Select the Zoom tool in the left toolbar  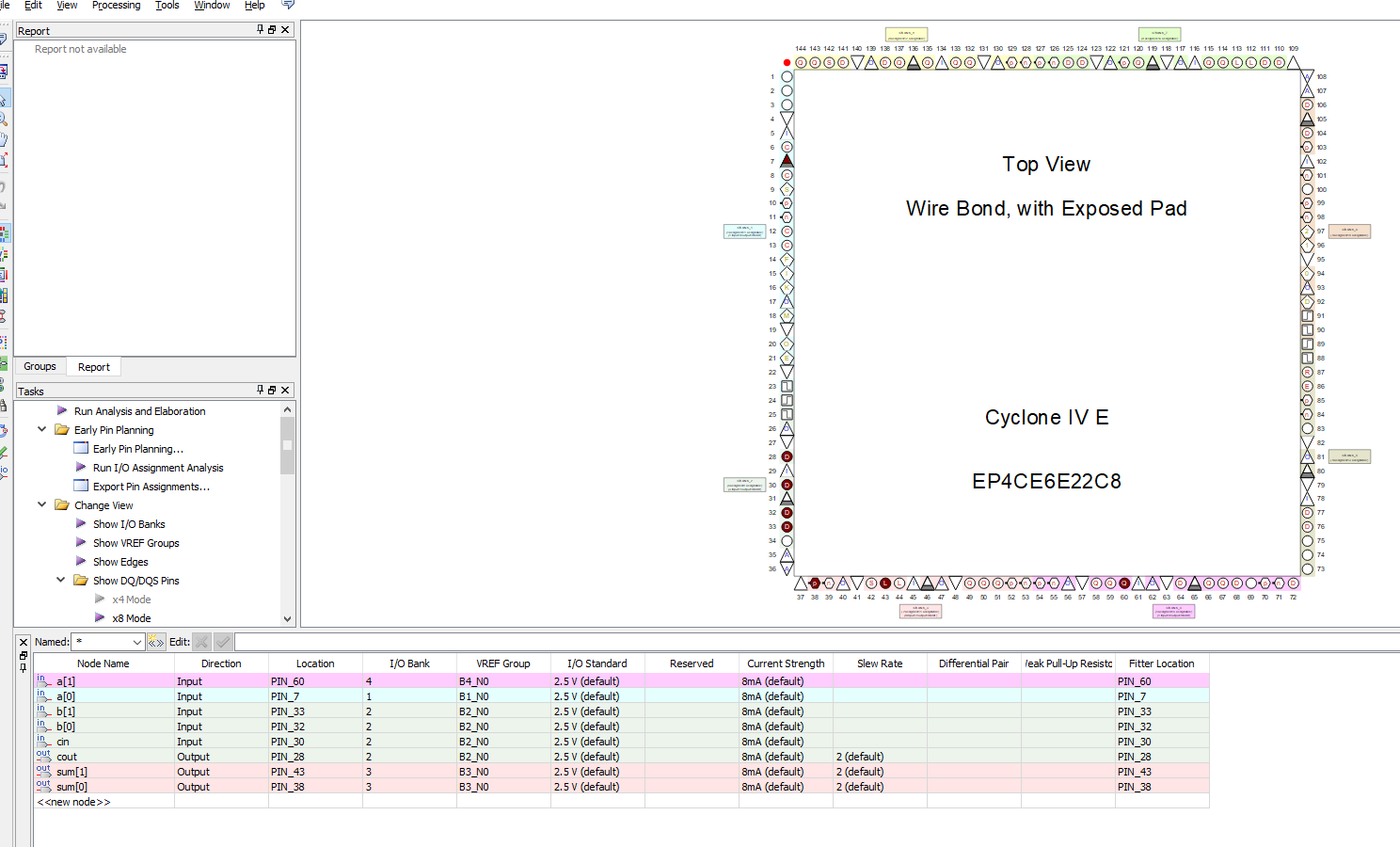point(4,120)
